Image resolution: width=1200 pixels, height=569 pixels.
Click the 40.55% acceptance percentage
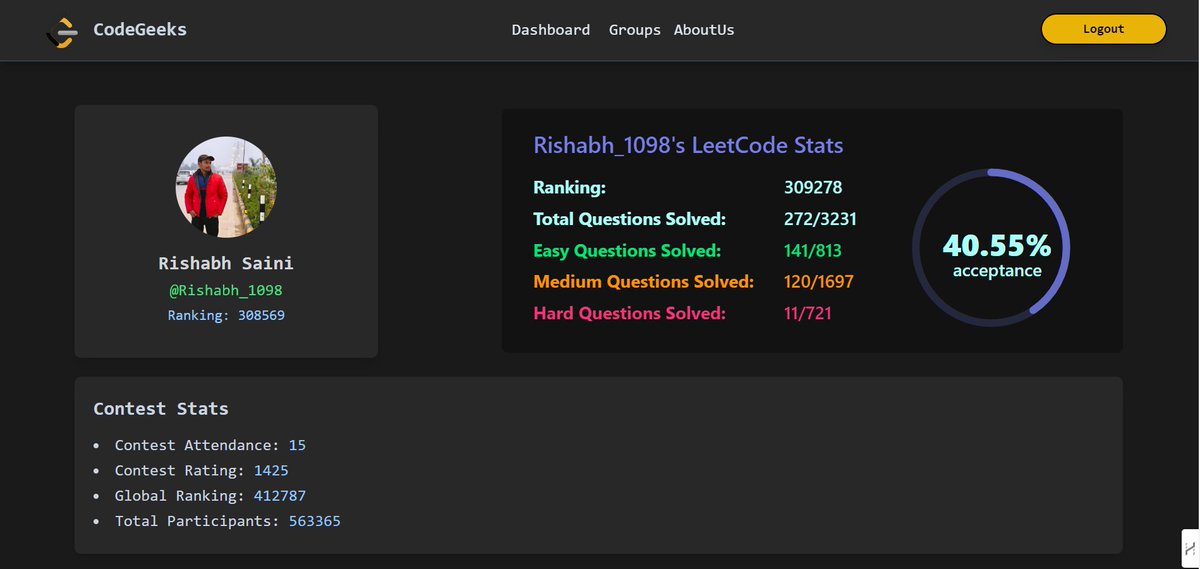tap(997, 245)
